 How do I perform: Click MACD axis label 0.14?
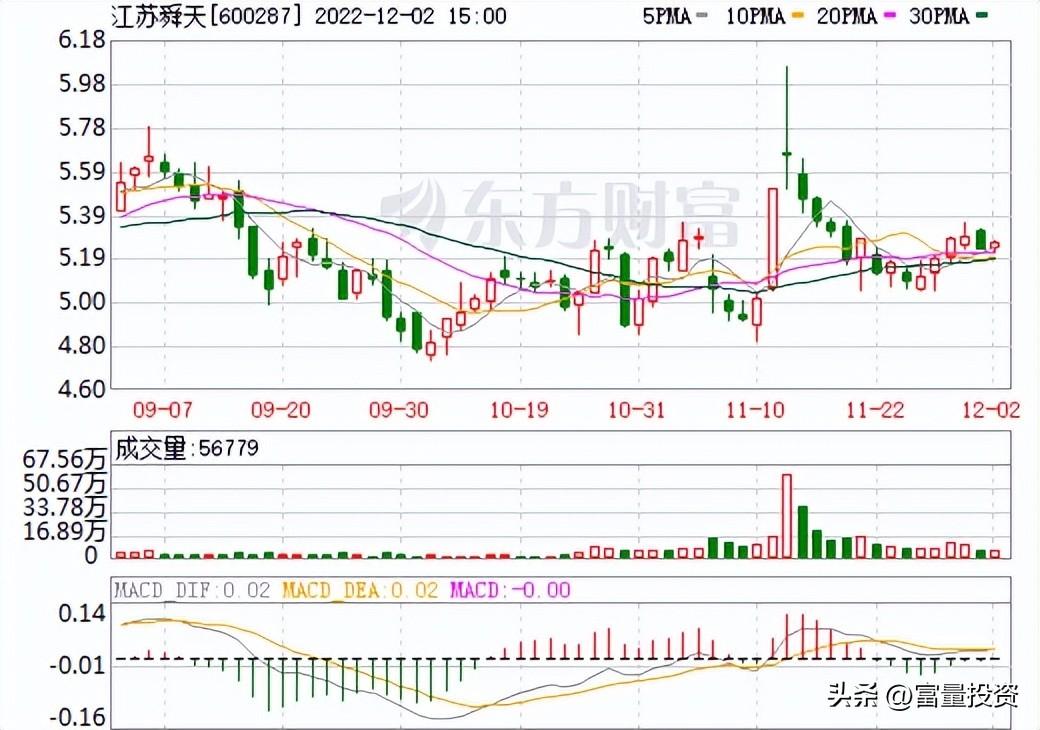82,613
